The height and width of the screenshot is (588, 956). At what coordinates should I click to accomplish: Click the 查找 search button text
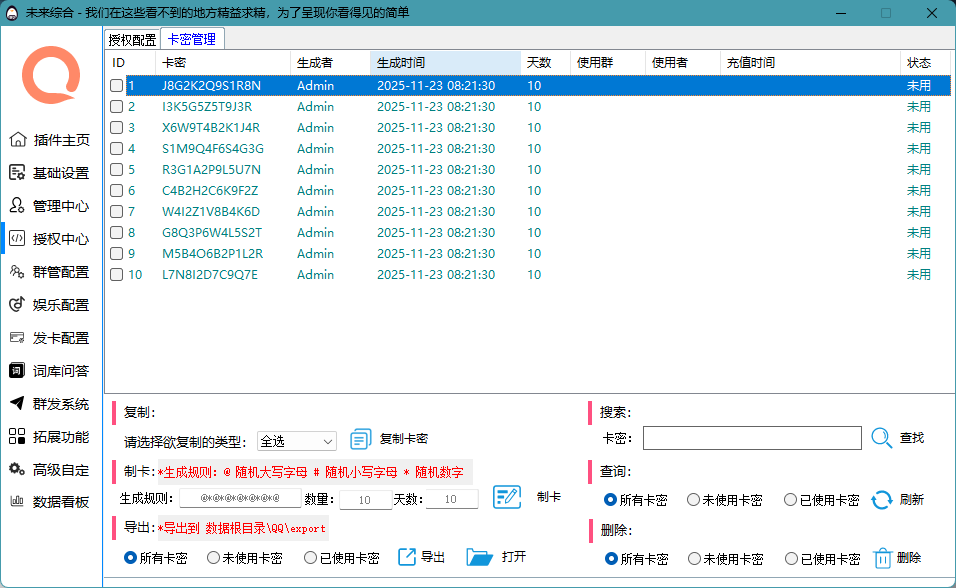tap(911, 438)
